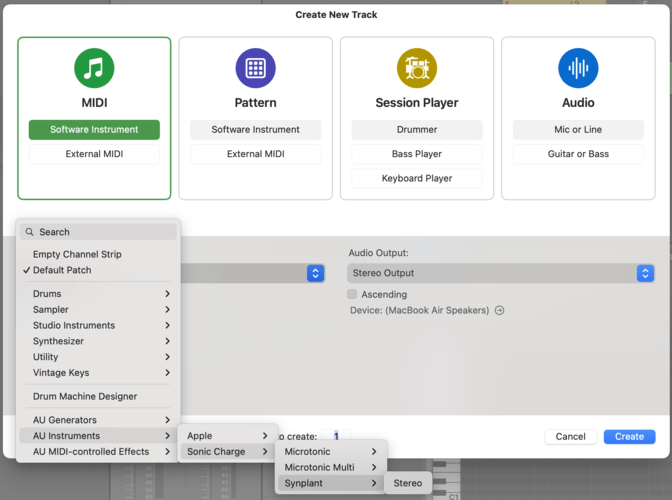The width and height of the screenshot is (672, 500).
Task: Click the Session Player drum kit icon
Action: 416,68
